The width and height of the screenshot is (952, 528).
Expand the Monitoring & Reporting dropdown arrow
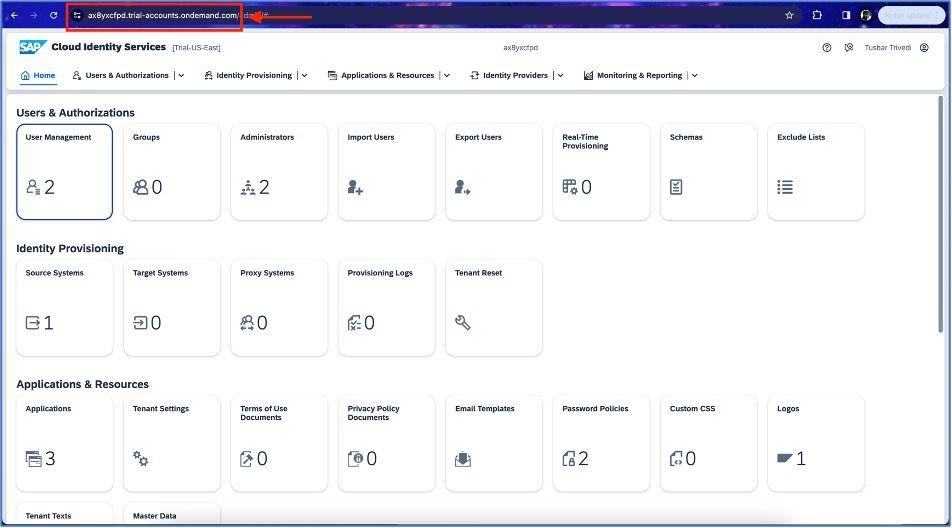coord(695,75)
